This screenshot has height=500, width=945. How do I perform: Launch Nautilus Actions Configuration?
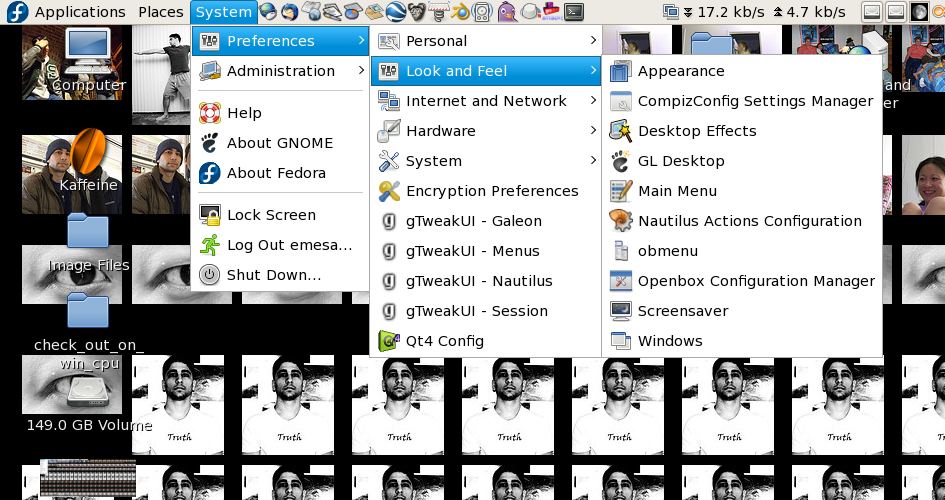[742, 221]
